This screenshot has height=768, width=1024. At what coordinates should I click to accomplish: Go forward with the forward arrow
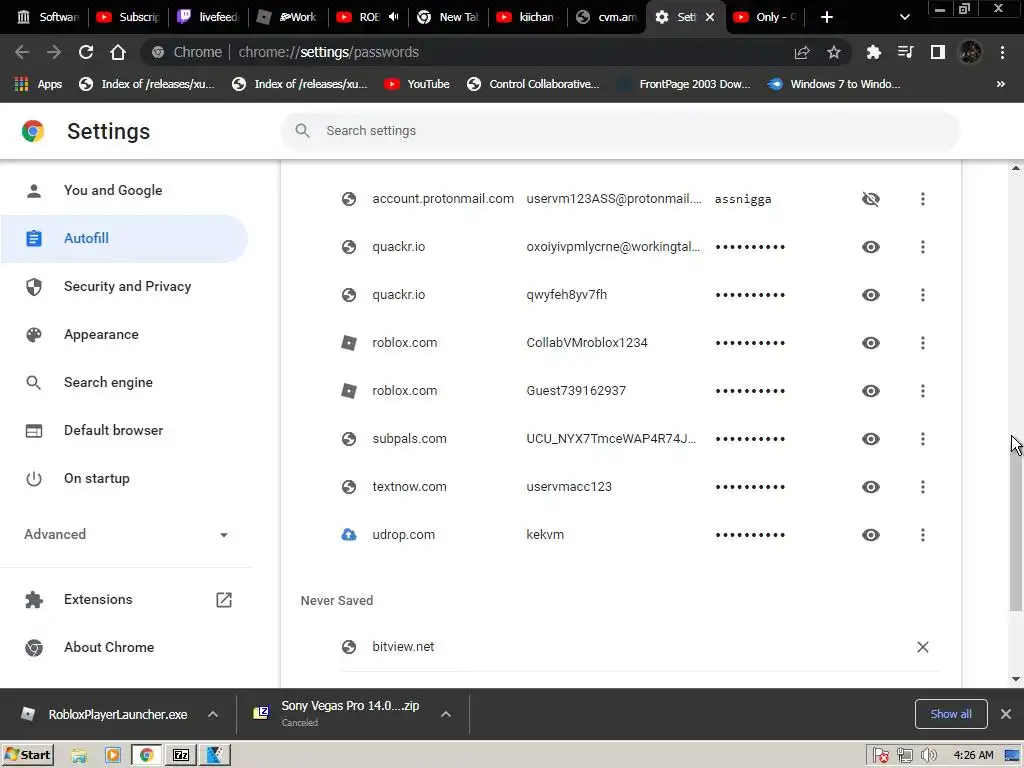click(x=54, y=52)
